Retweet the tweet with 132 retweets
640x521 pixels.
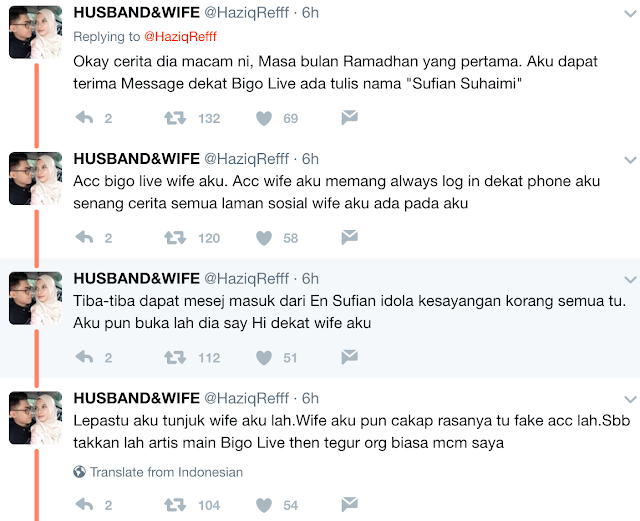click(x=175, y=118)
